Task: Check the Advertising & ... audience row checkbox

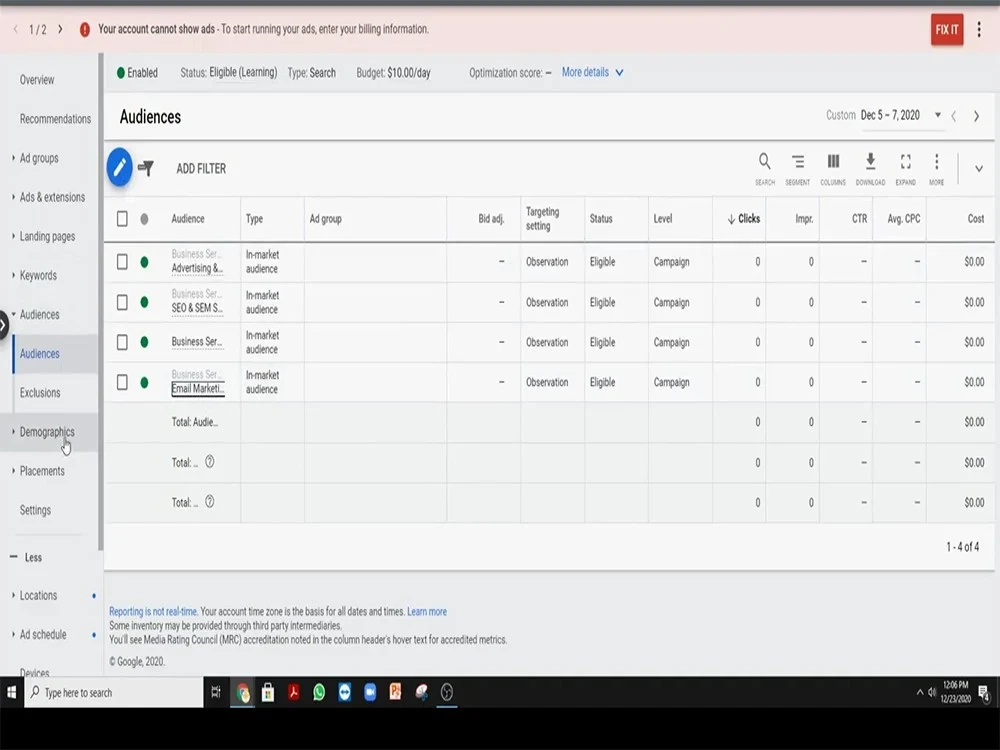Action: pos(122,262)
